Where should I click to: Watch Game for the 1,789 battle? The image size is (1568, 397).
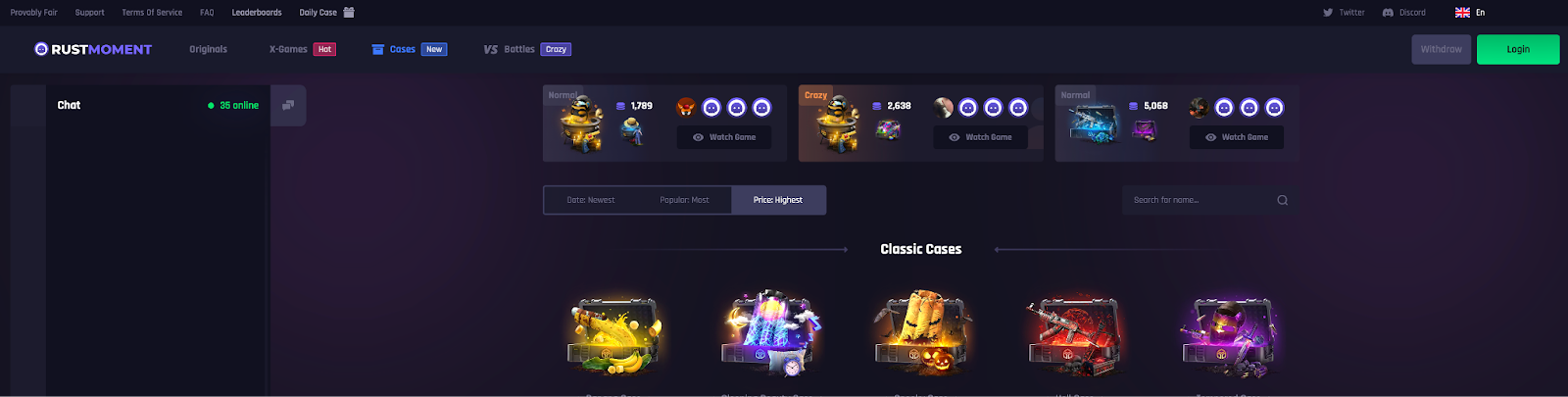[724, 137]
